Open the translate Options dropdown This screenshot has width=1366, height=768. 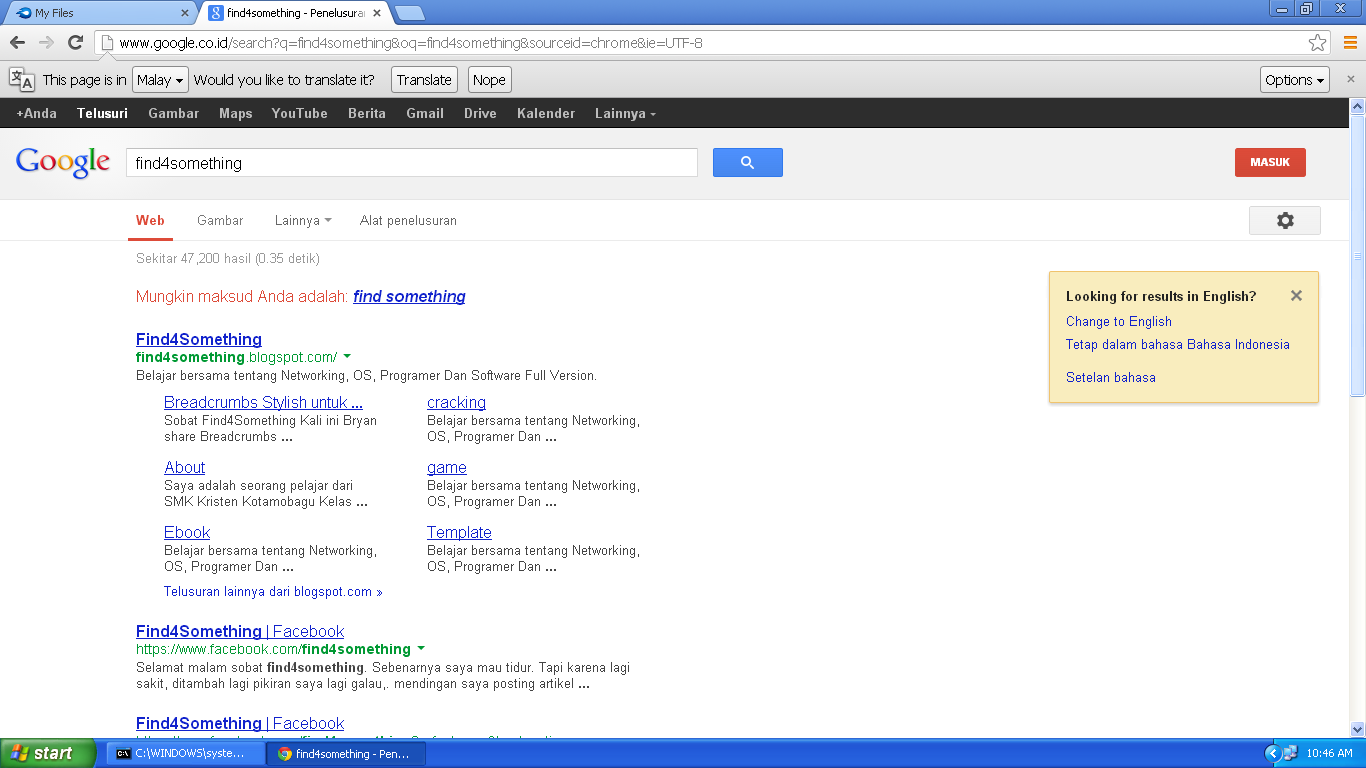click(1295, 80)
